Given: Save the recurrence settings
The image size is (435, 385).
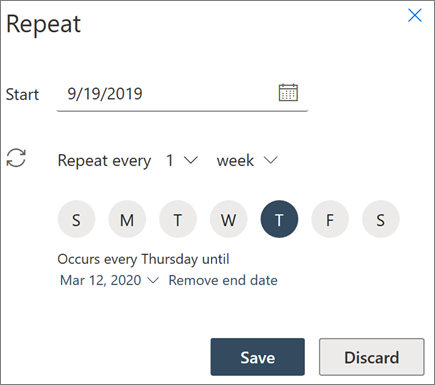Looking at the screenshot, I should pyautogui.click(x=257, y=357).
